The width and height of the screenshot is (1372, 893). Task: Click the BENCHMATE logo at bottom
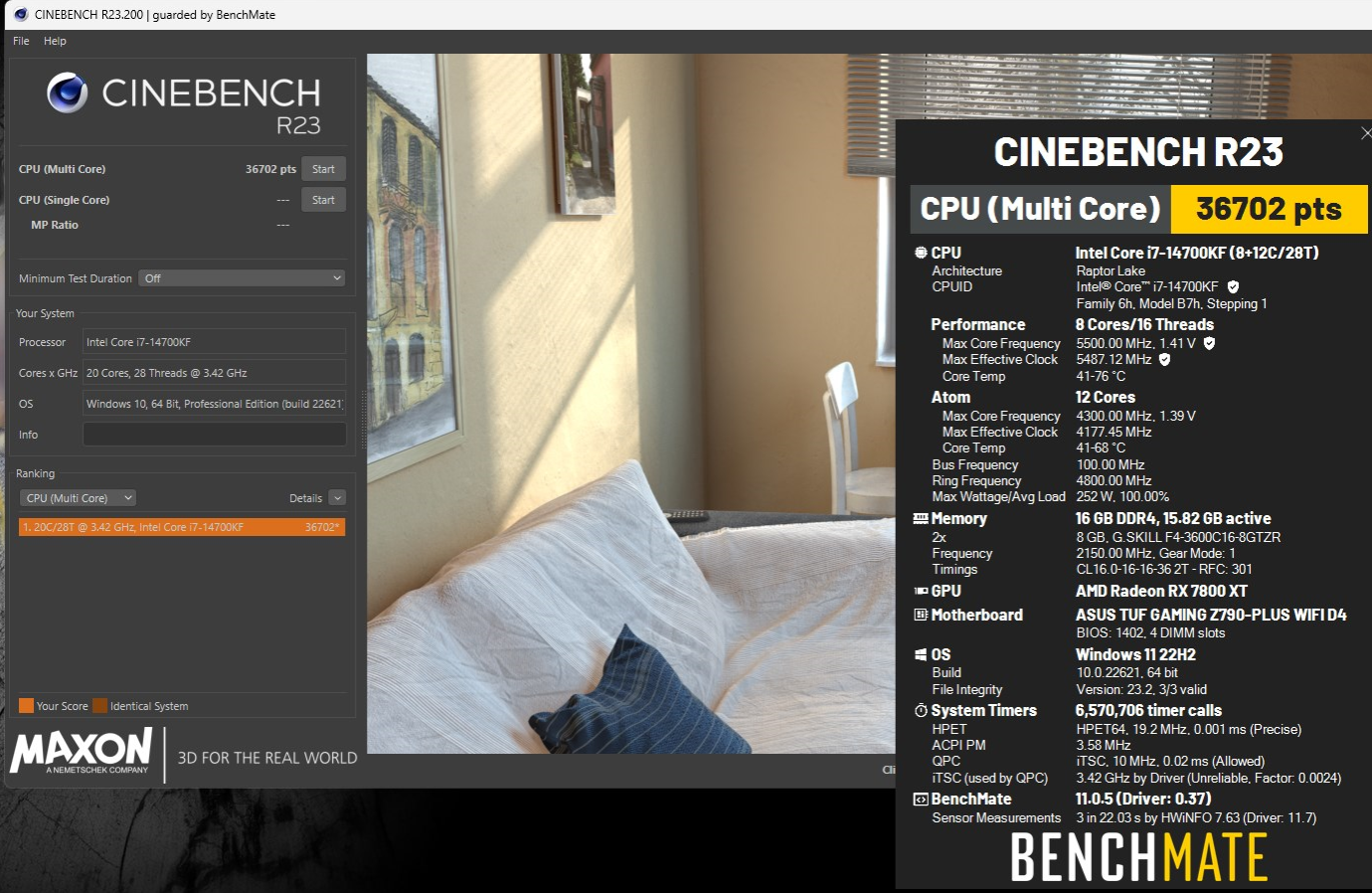[1139, 857]
